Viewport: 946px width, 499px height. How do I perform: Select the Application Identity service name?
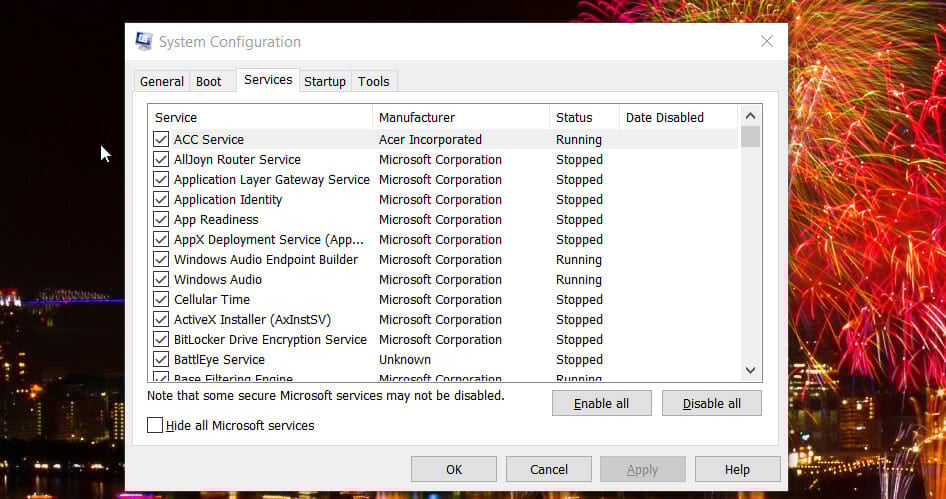(228, 199)
